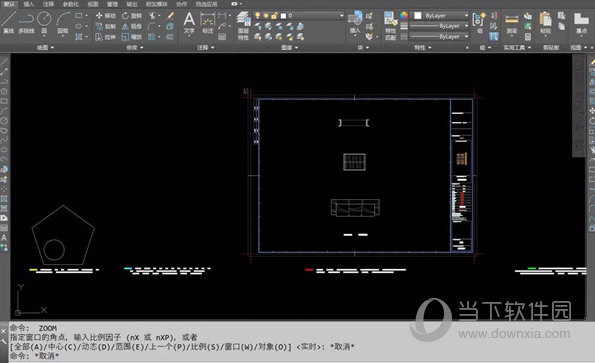Activate the Move (移动) modify tool
Screen dimensions: 595x363
[106, 16]
